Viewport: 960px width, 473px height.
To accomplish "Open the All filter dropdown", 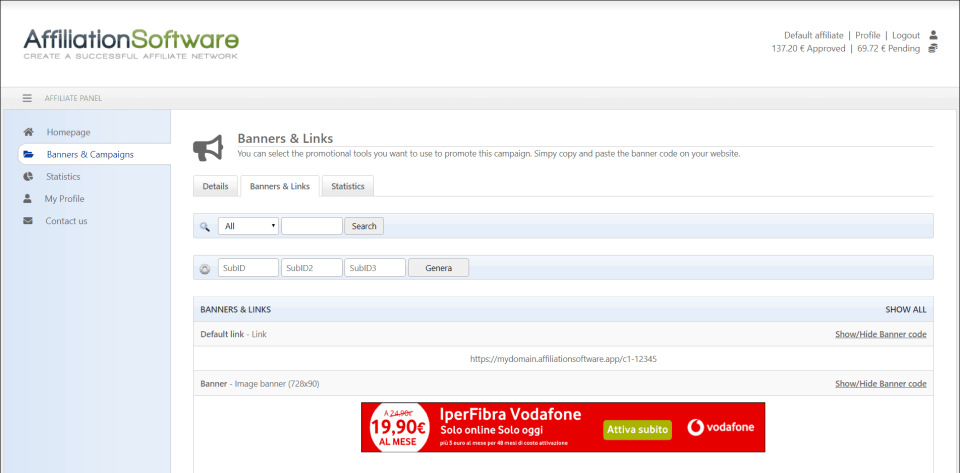I will pyautogui.click(x=248, y=226).
